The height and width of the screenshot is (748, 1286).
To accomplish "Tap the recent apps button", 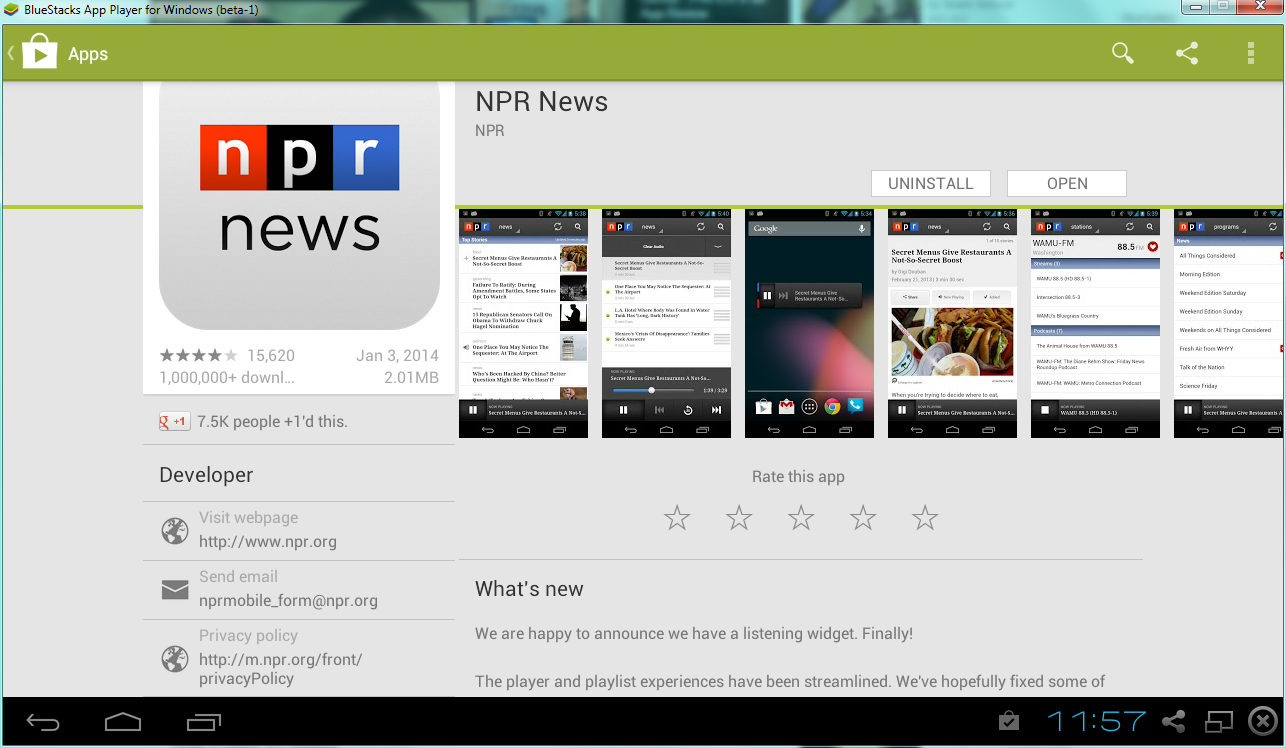I will coord(204,722).
